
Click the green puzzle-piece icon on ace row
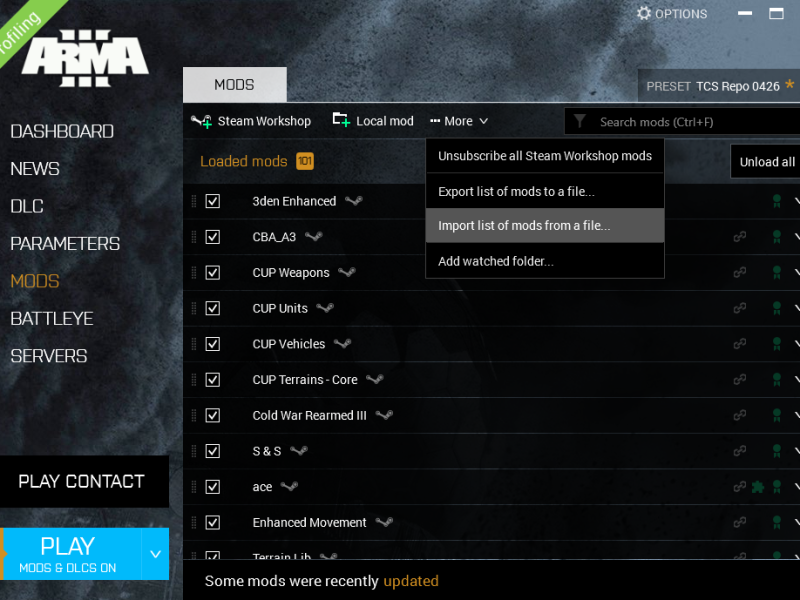[758, 487]
